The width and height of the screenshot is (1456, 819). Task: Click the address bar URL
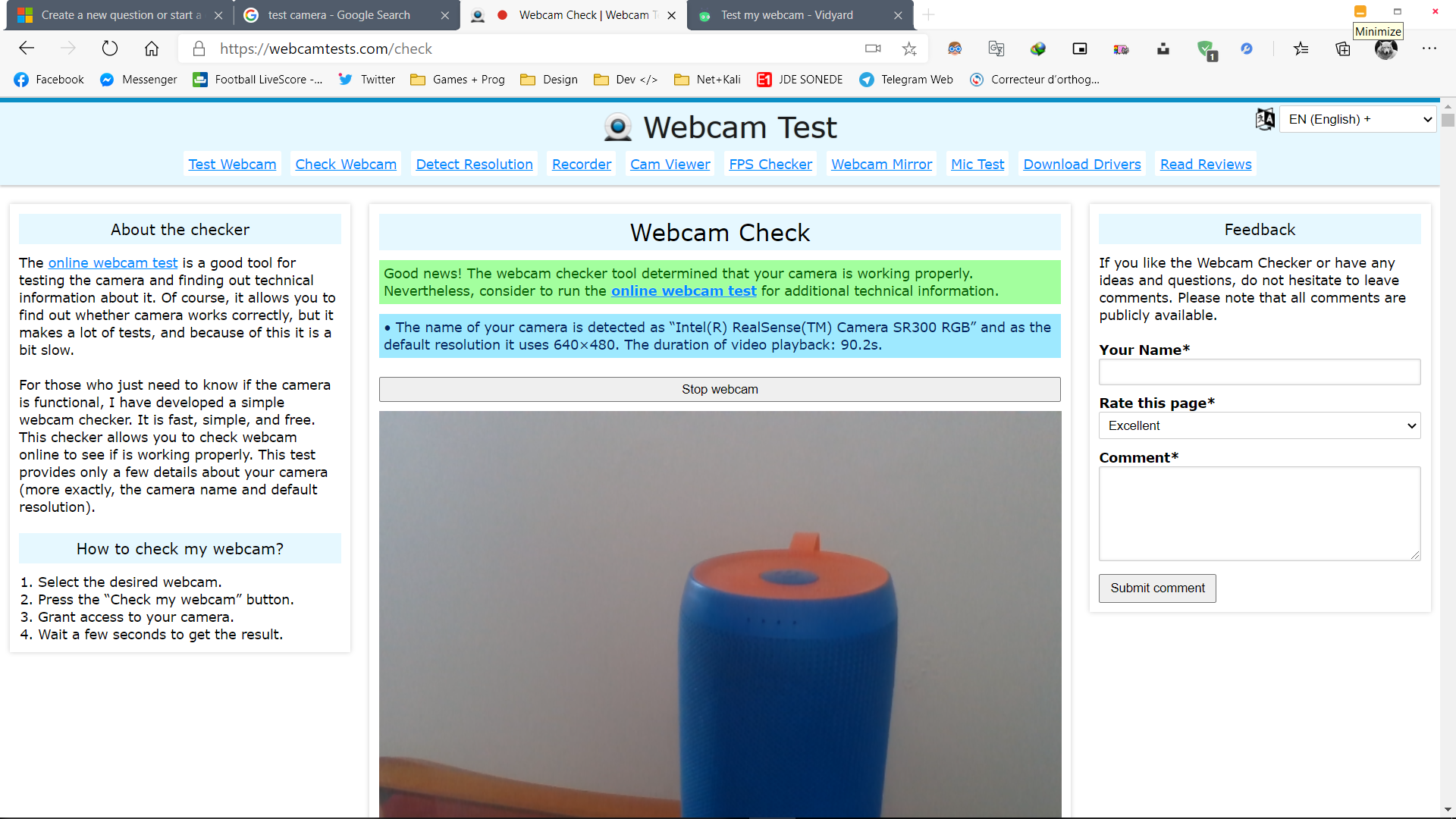(x=326, y=49)
